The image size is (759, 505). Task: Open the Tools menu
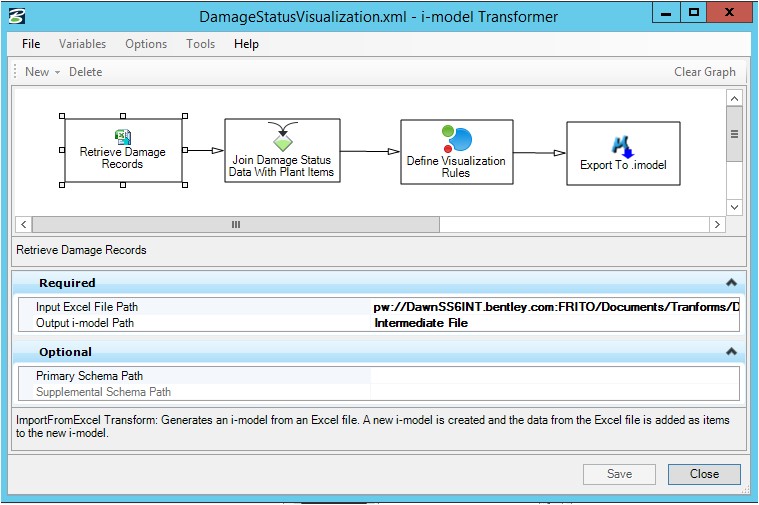[200, 44]
